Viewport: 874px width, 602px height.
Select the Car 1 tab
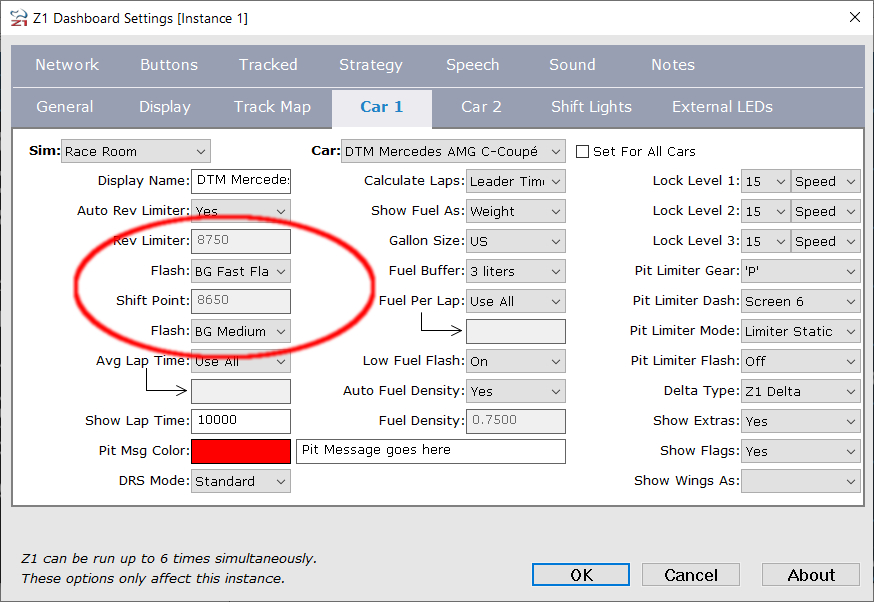(x=382, y=108)
